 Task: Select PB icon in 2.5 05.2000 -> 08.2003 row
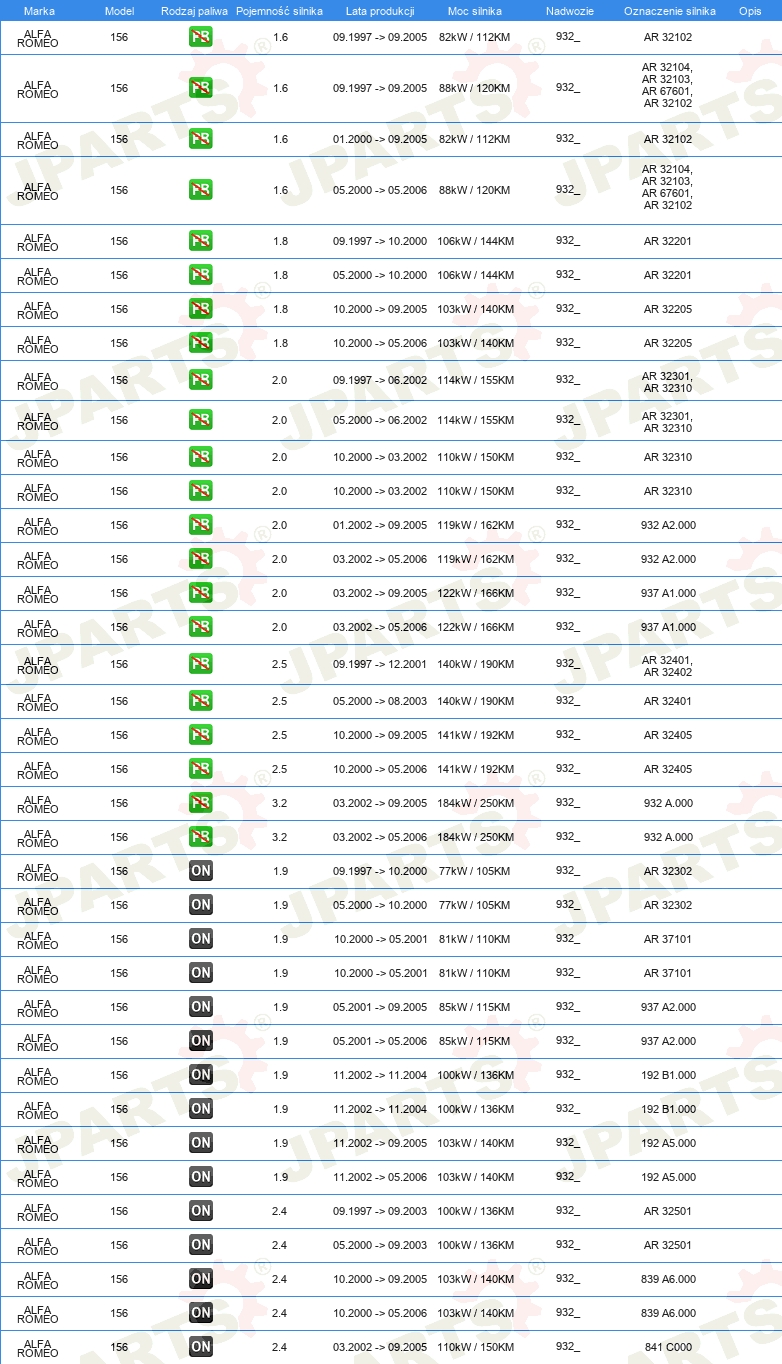201,701
